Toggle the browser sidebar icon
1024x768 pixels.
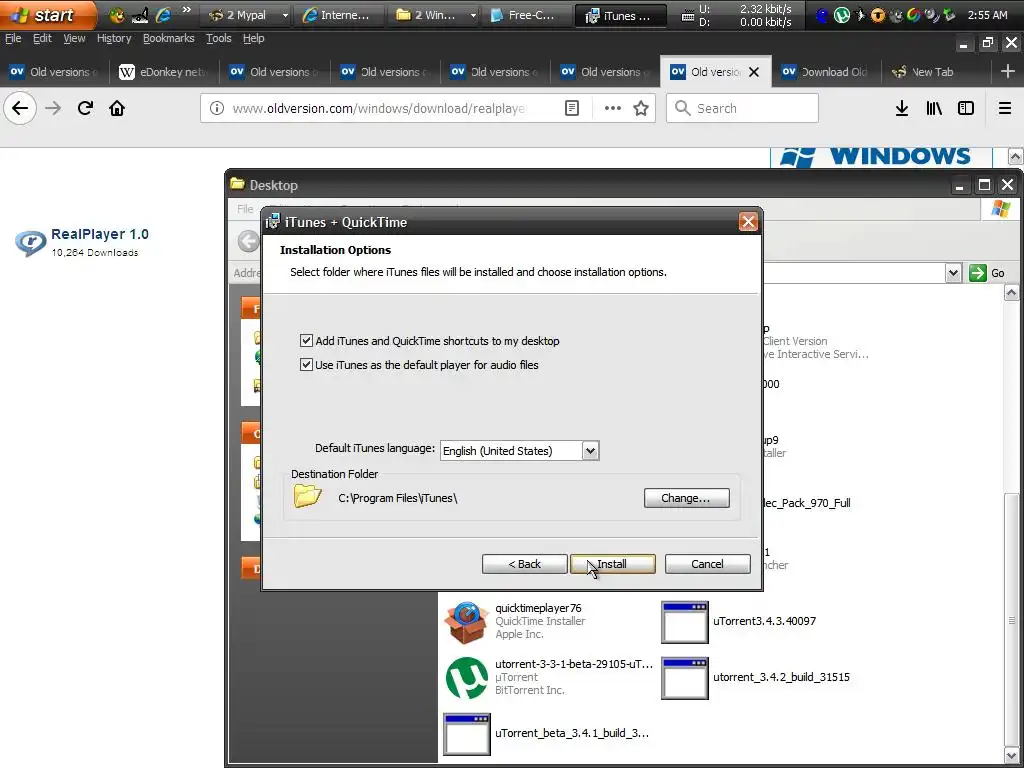click(966, 108)
